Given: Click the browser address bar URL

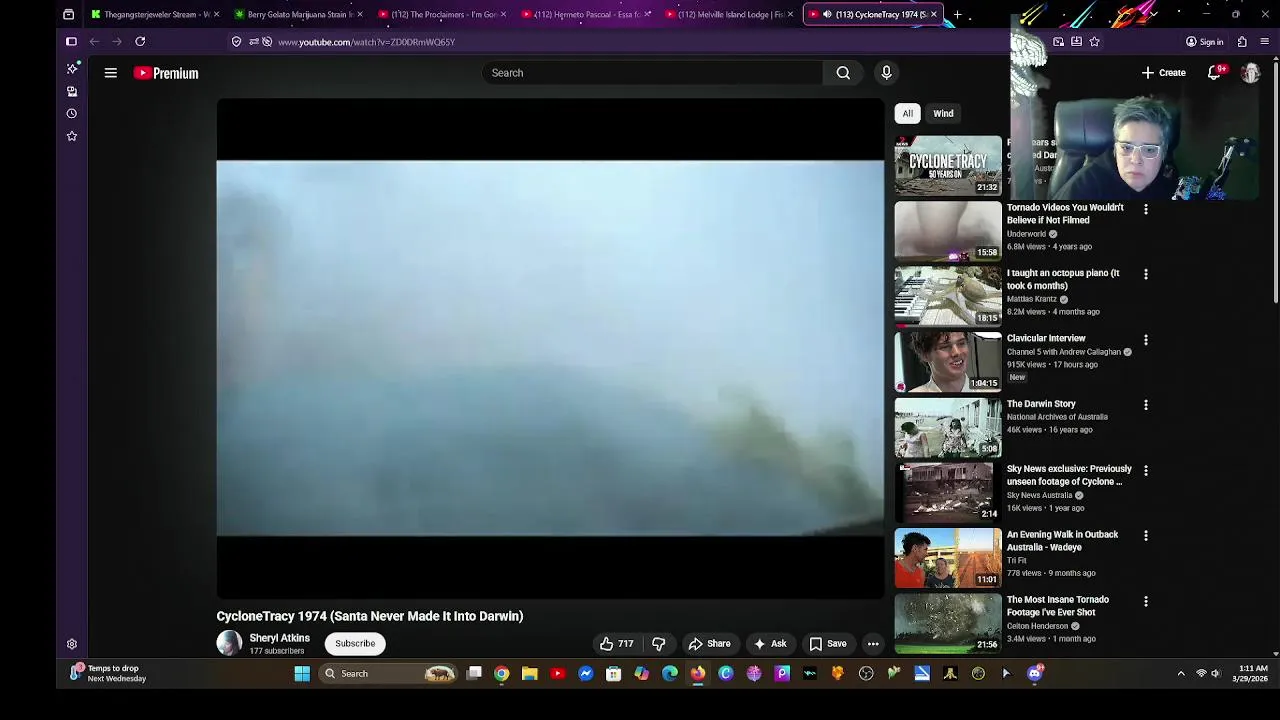Looking at the screenshot, I should (x=366, y=42).
